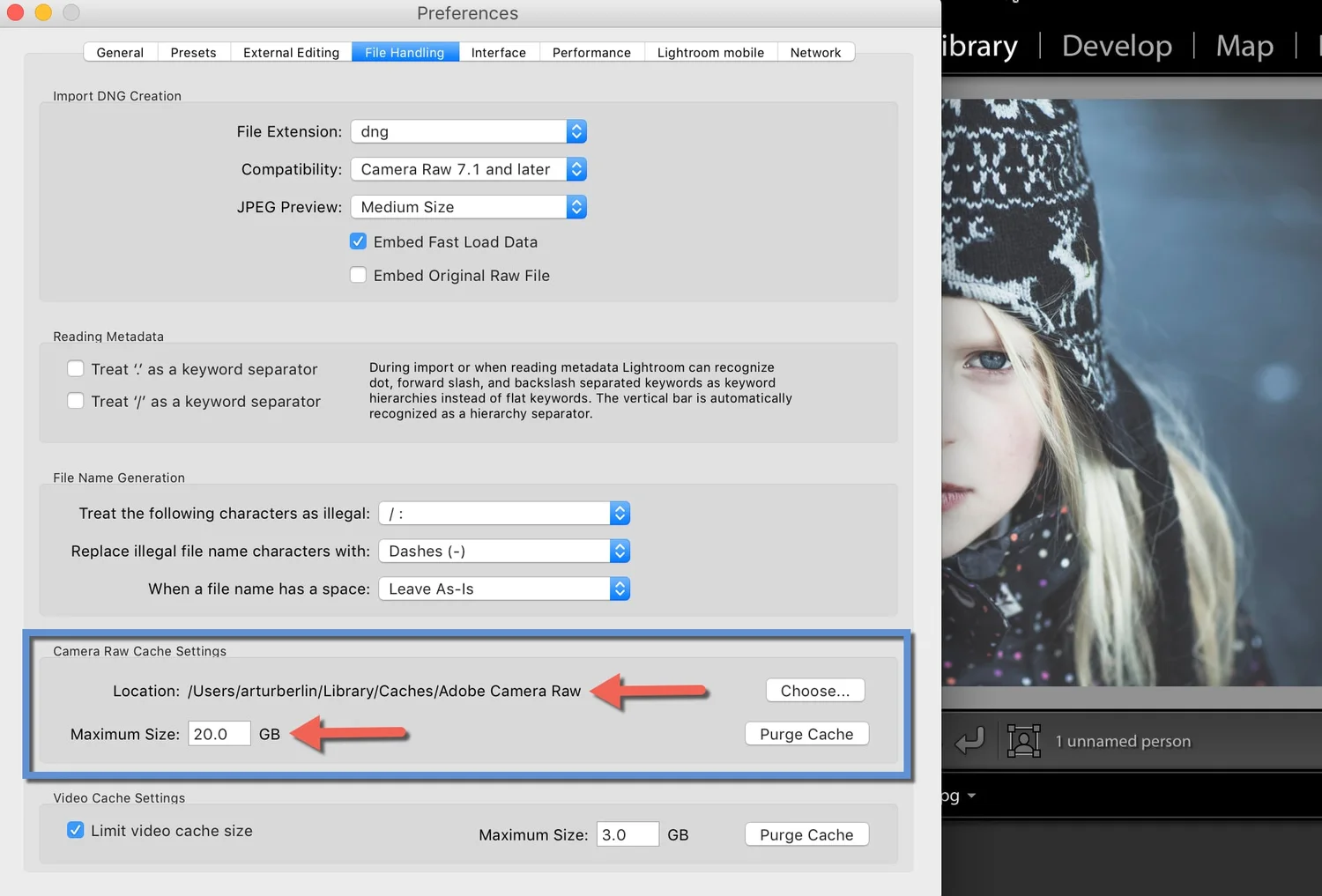Click the return arrow icon in the filmstrip toolbar
1322x896 pixels.
point(969,741)
